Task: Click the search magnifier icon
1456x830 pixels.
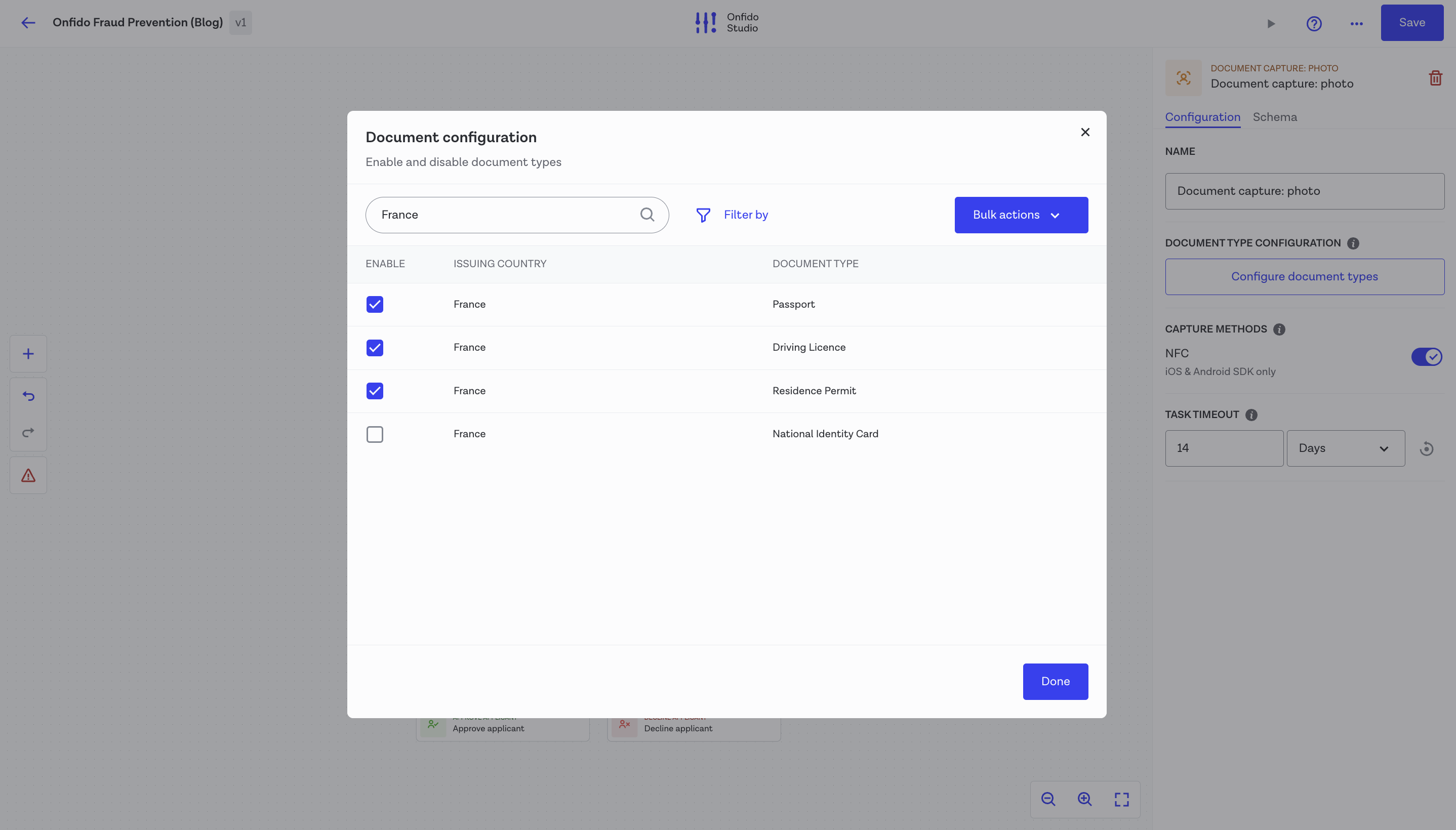Action: click(x=647, y=215)
